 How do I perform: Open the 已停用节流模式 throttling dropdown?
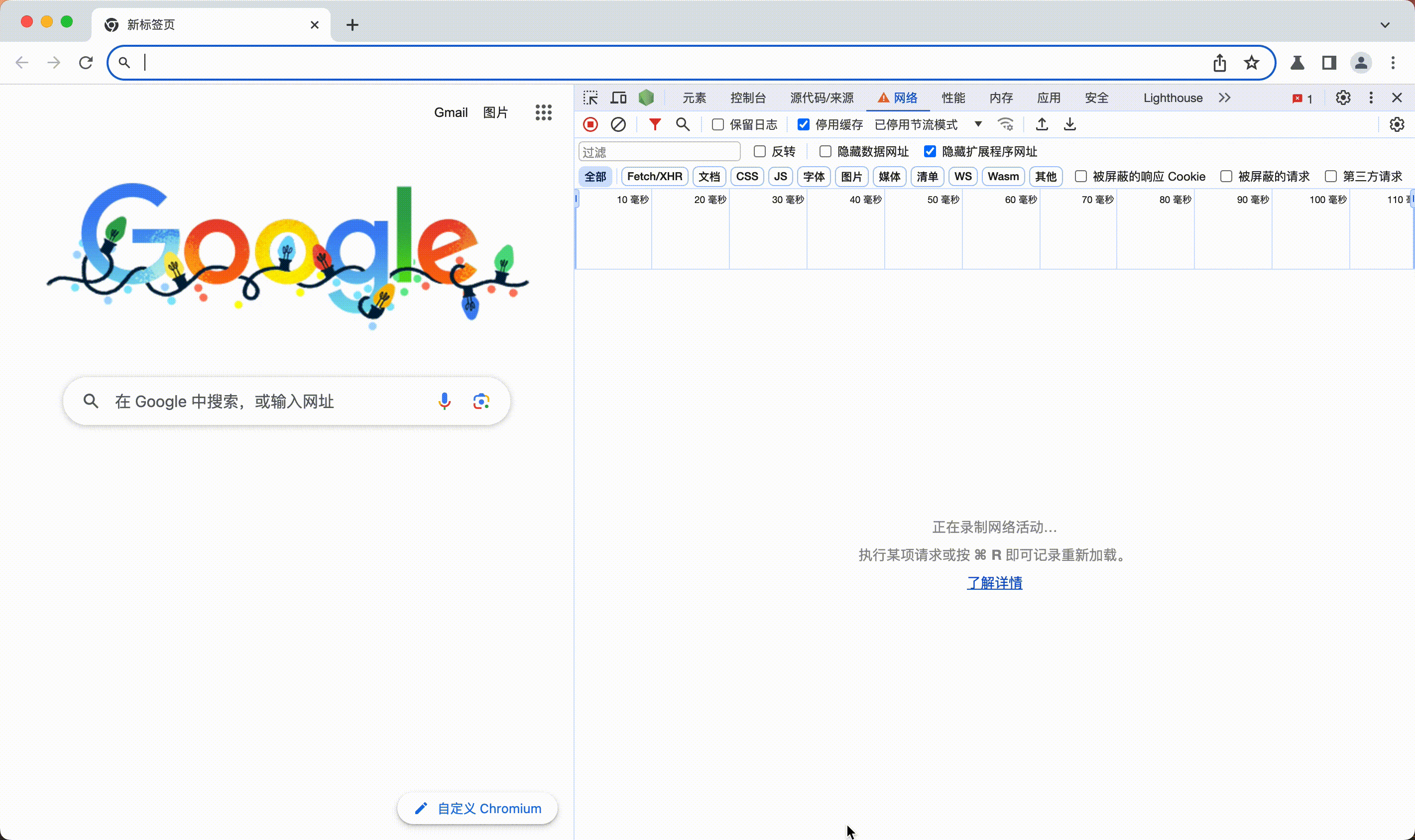point(928,124)
